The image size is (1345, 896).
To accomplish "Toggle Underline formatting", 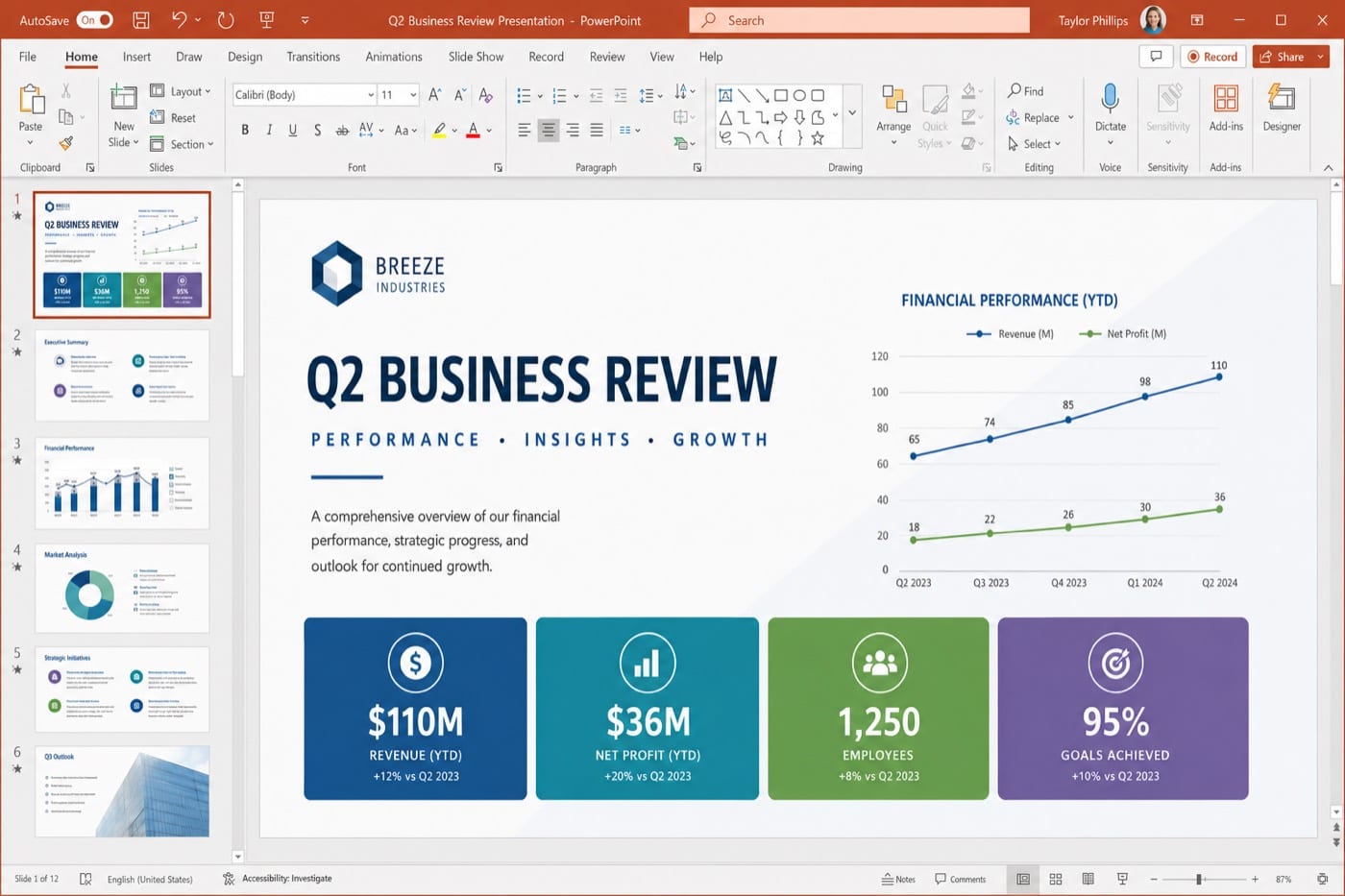I will pos(293,130).
